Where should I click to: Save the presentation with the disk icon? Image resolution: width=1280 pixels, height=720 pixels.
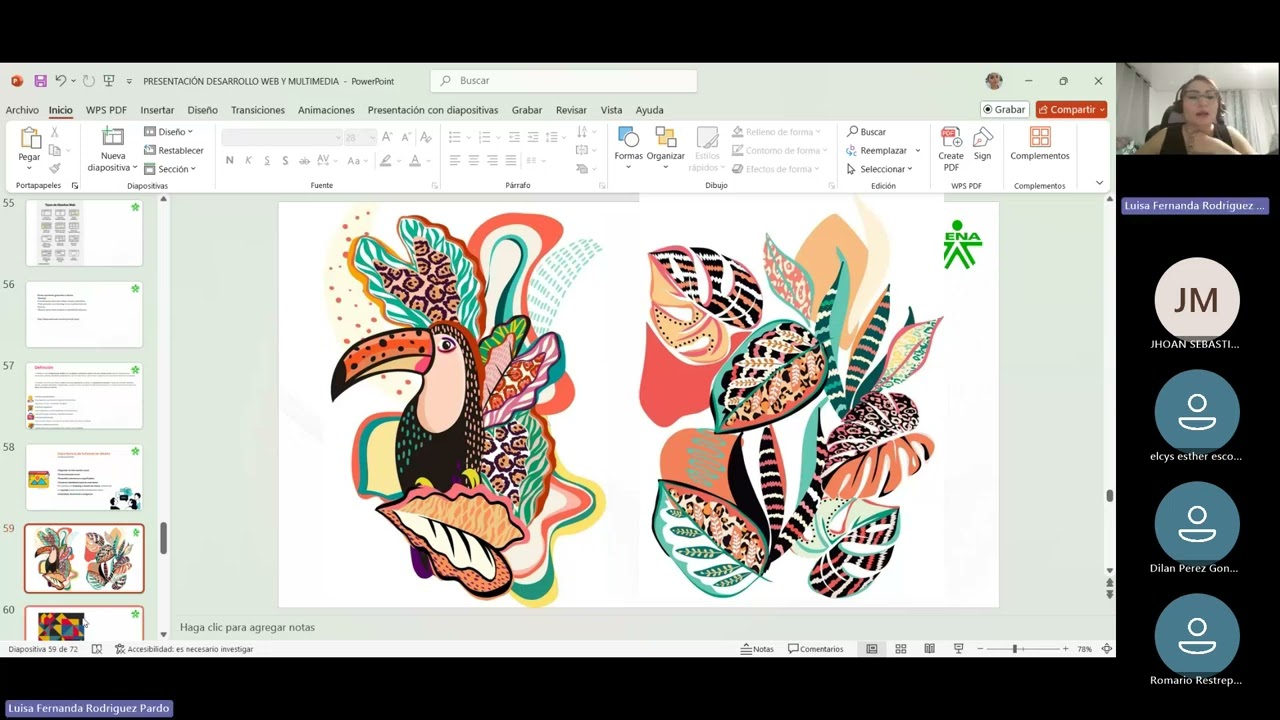coord(40,81)
